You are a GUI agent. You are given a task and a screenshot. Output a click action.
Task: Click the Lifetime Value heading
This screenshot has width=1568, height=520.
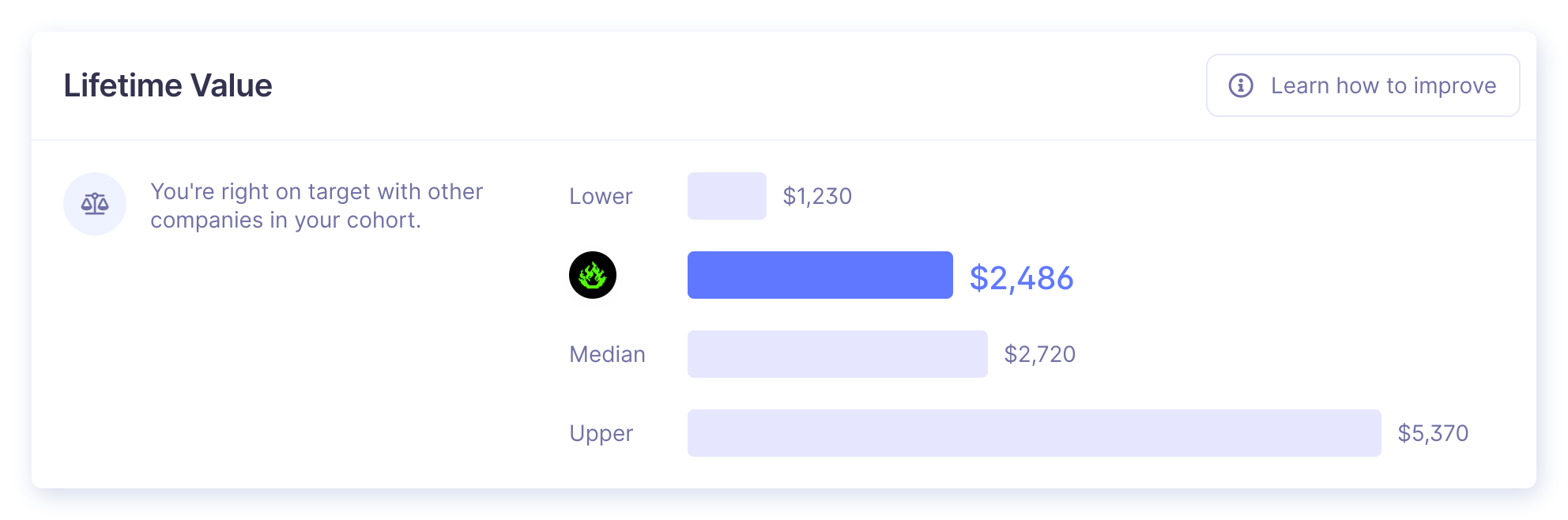tap(168, 85)
